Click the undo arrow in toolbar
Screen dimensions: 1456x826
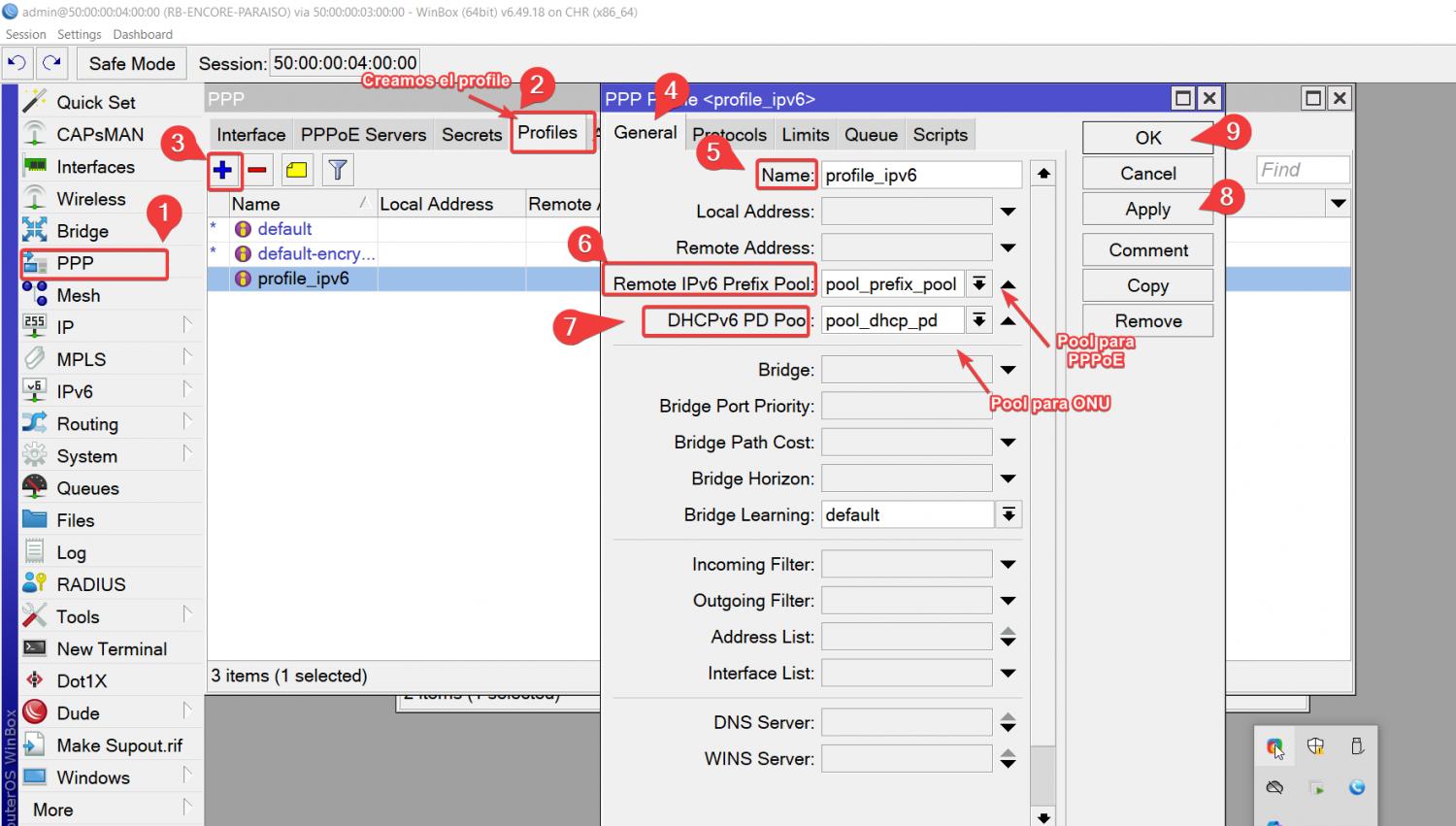coord(17,63)
